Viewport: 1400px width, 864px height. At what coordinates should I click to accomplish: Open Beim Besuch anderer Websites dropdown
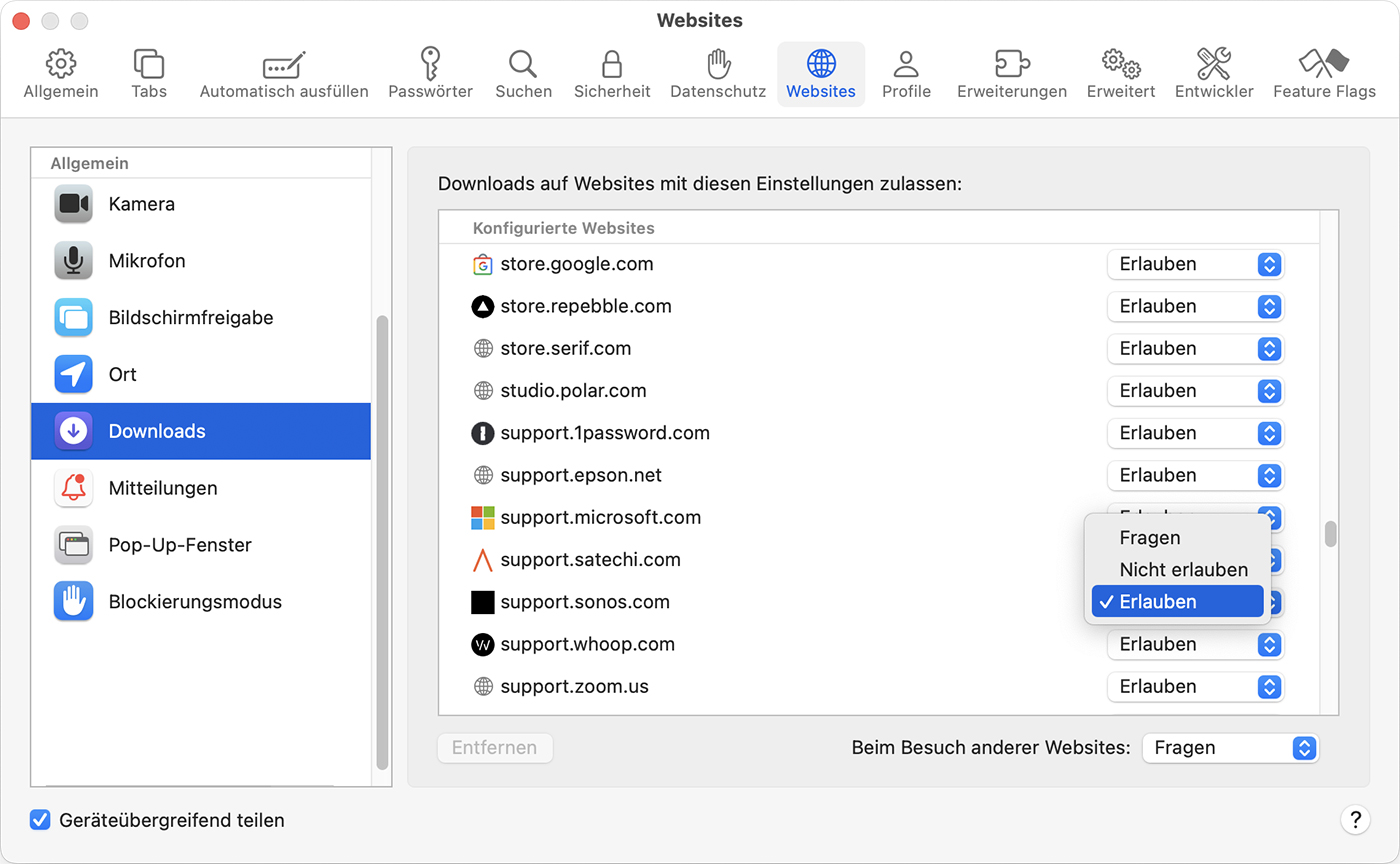pyautogui.click(x=1230, y=748)
